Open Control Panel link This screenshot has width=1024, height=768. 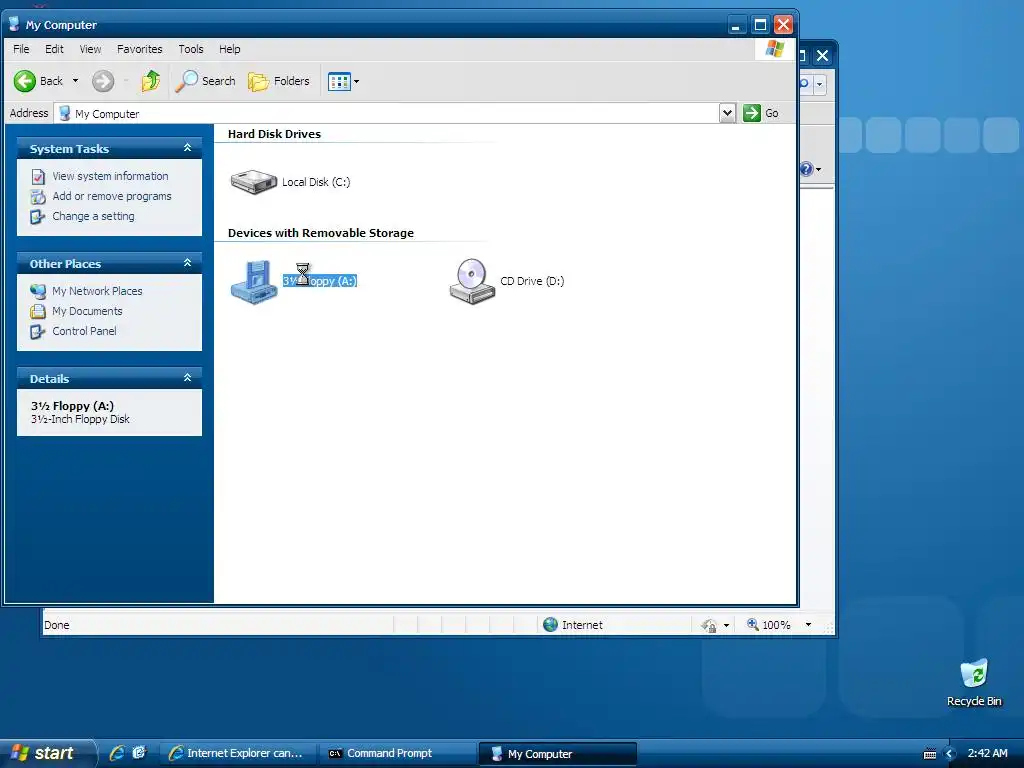click(84, 331)
